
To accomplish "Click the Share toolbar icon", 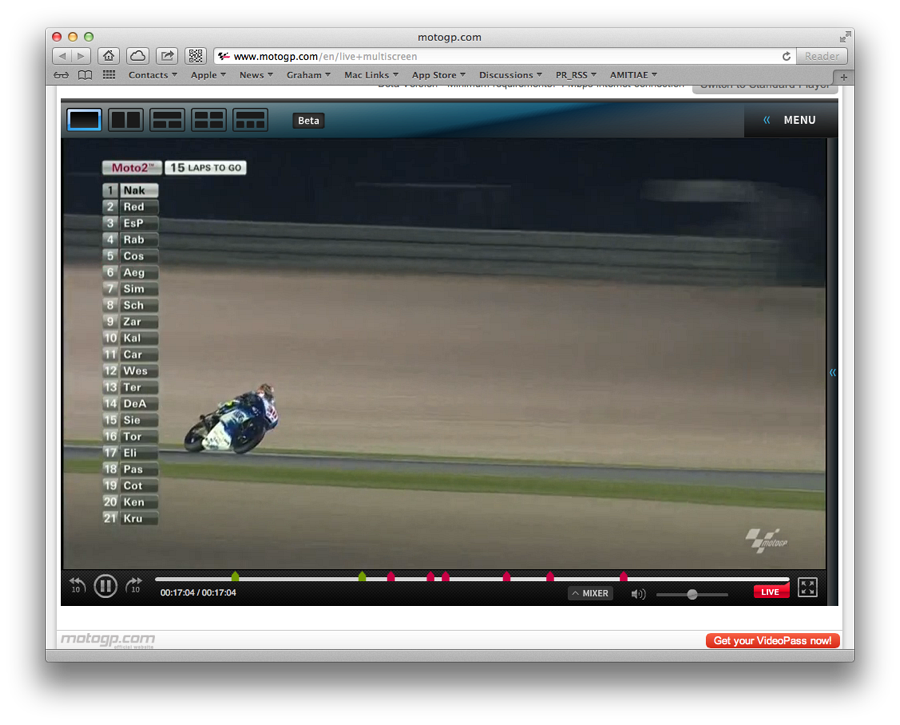I will click(x=167, y=56).
